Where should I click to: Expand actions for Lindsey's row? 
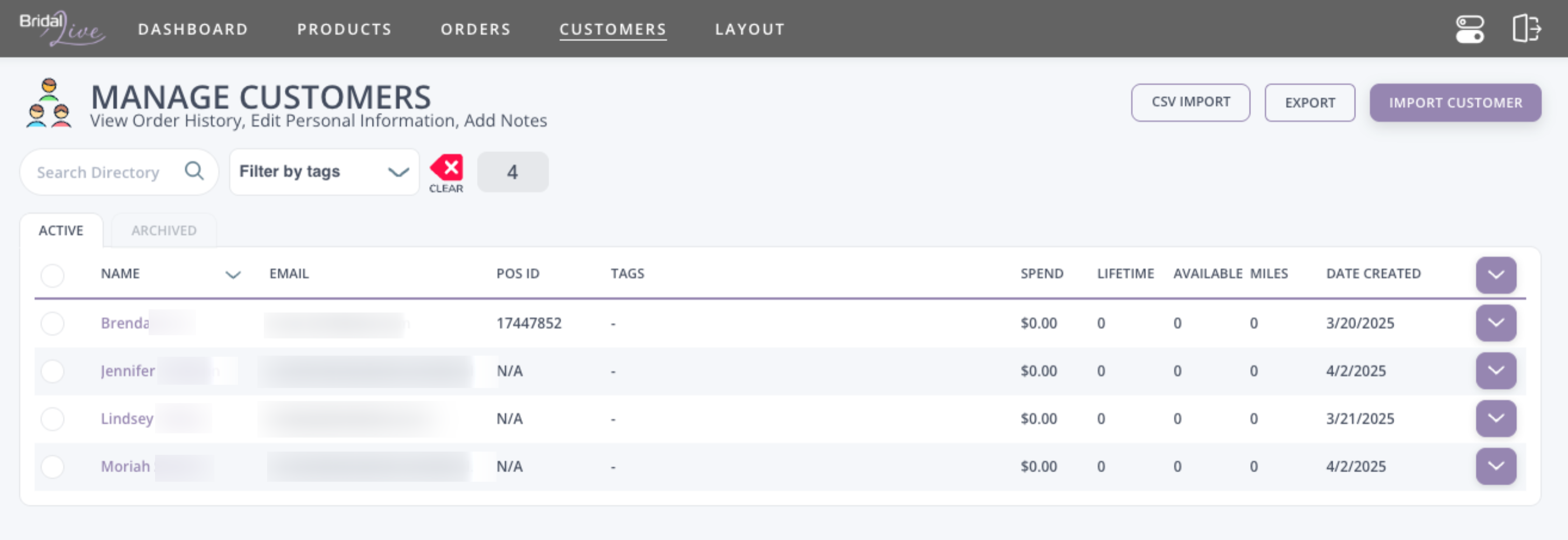[1495, 419]
